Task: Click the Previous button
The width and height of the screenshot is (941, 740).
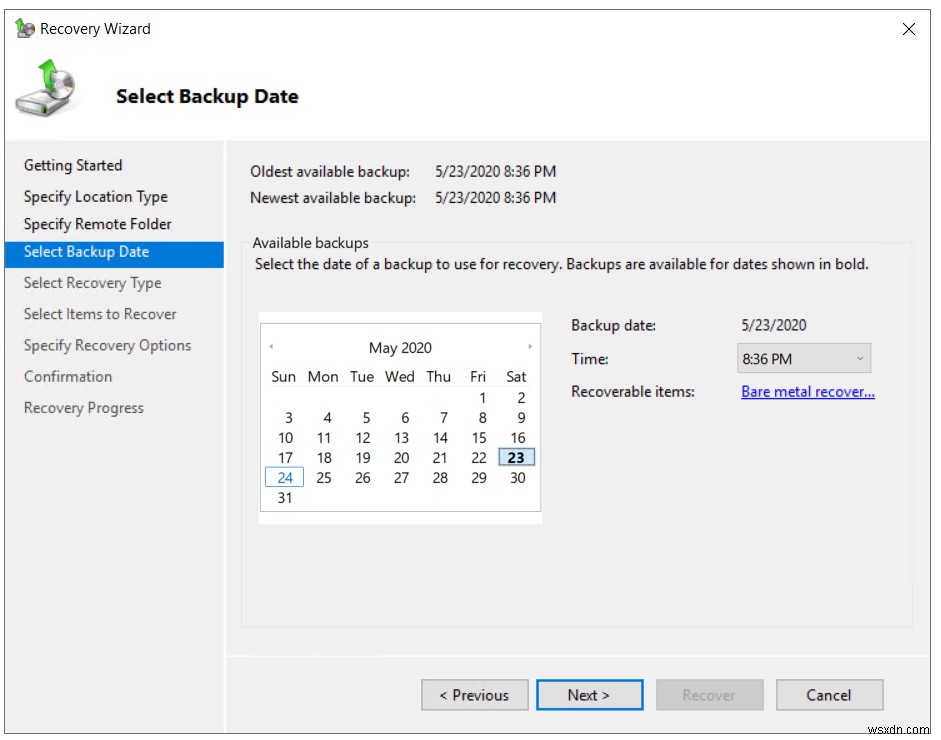Action: pos(475,694)
